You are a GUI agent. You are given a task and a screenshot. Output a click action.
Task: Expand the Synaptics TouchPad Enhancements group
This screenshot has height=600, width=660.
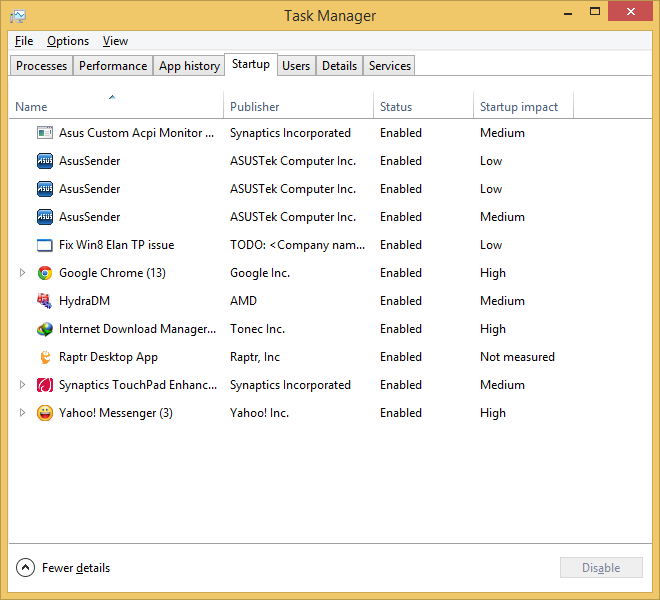pos(22,385)
